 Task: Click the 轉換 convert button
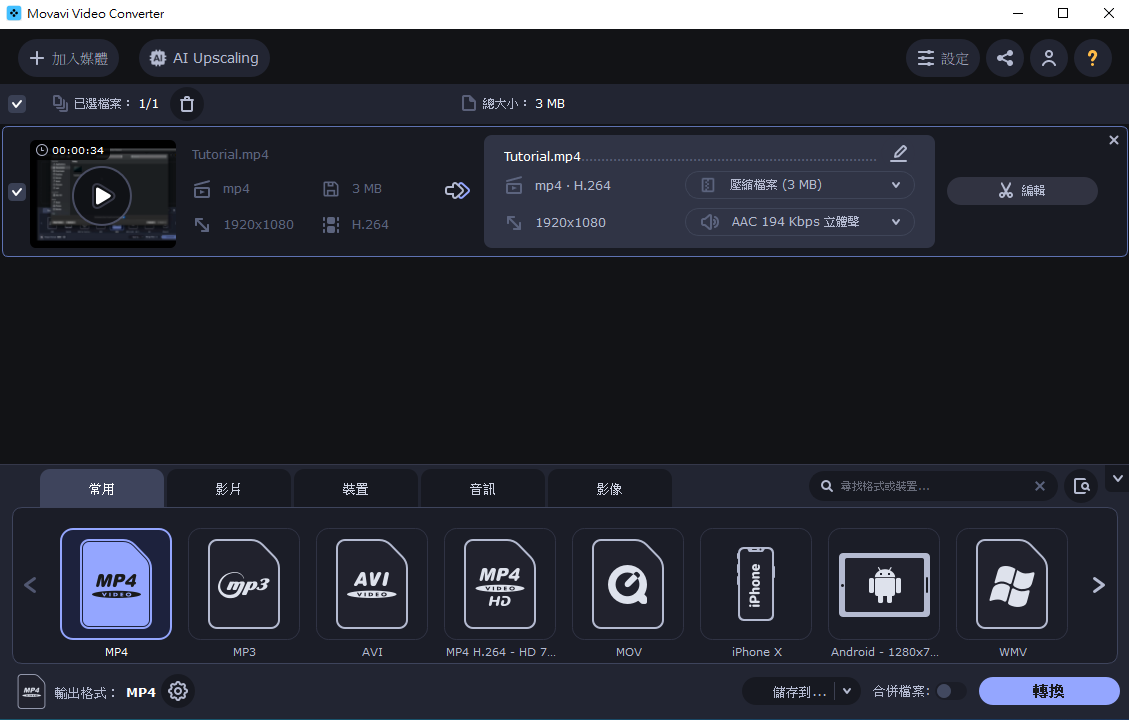(x=1049, y=691)
